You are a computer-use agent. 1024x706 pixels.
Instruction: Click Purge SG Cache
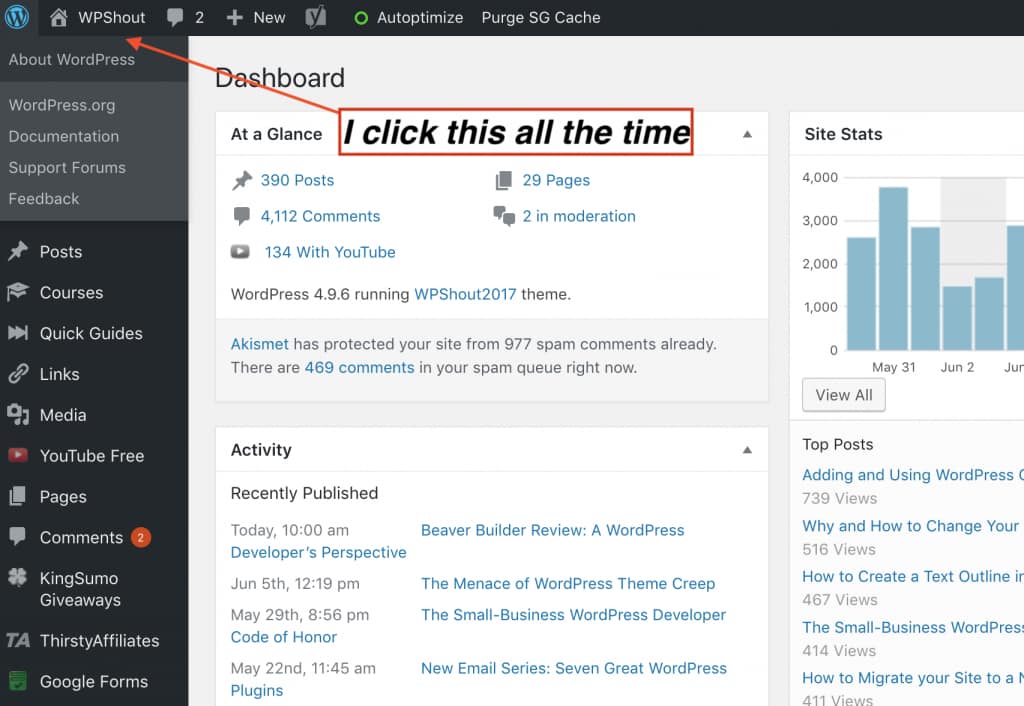pos(541,17)
